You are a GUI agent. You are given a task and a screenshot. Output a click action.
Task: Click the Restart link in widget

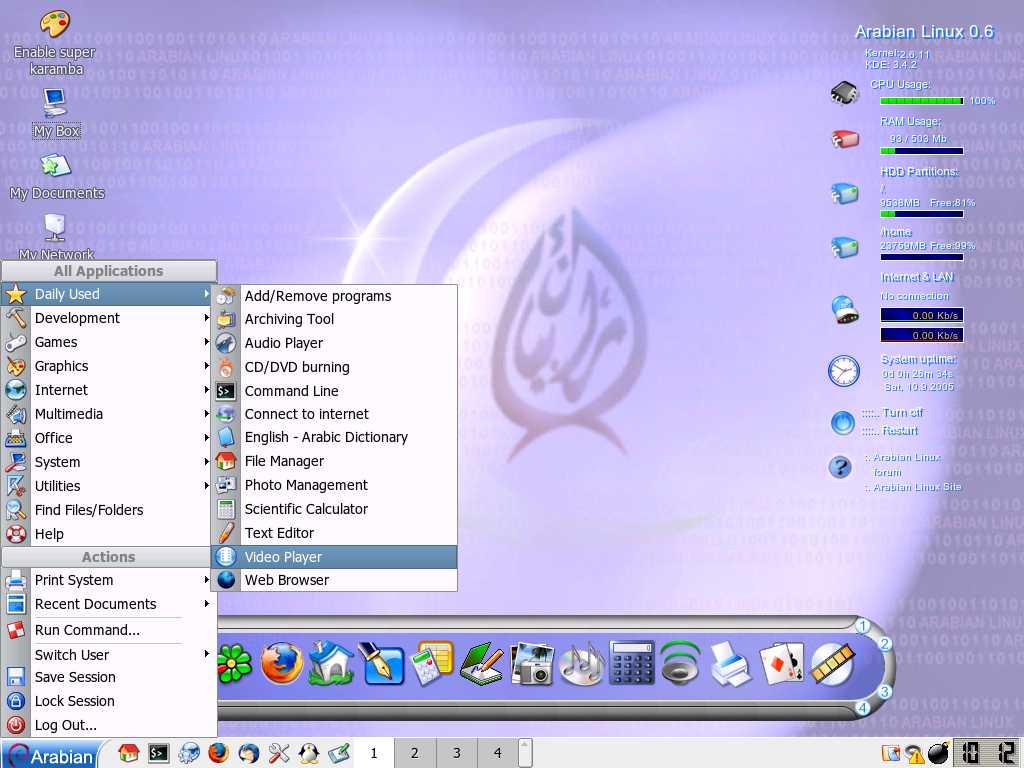pos(900,430)
